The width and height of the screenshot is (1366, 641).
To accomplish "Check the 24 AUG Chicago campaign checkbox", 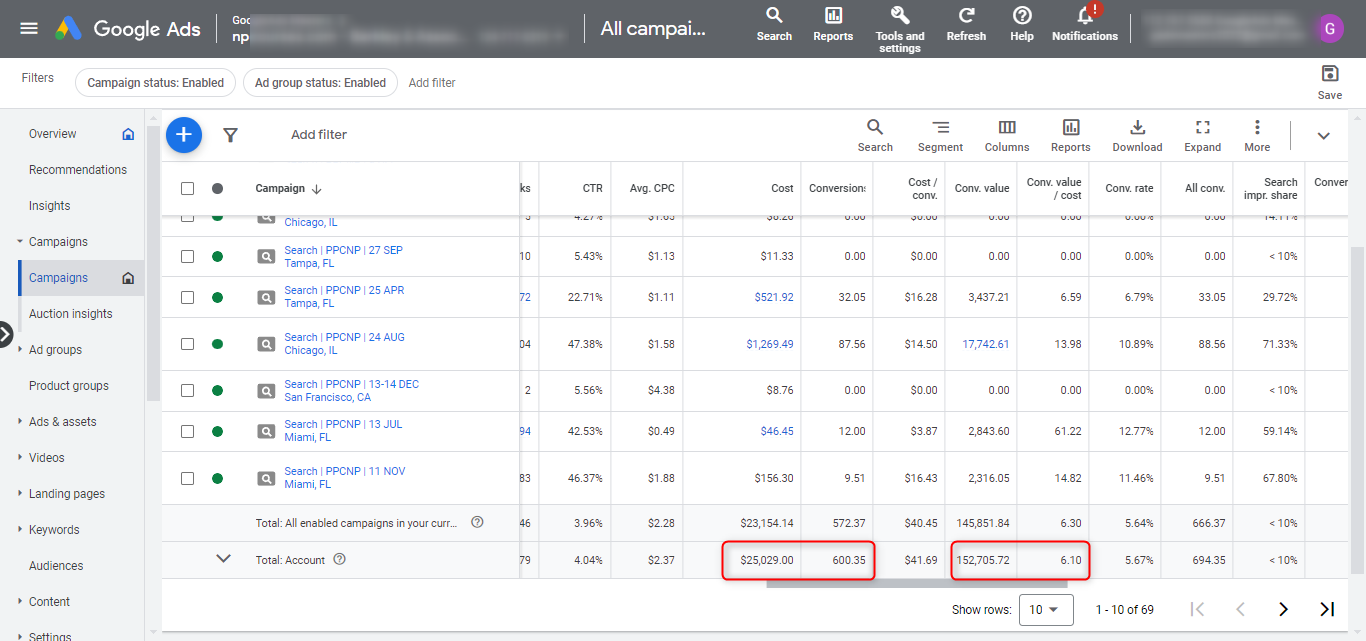I will point(187,344).
